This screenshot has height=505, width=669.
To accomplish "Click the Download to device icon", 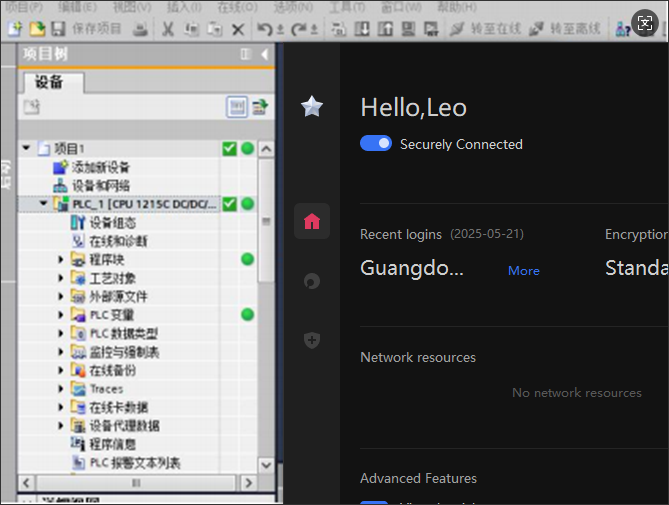I will click(x=362, y=29).
